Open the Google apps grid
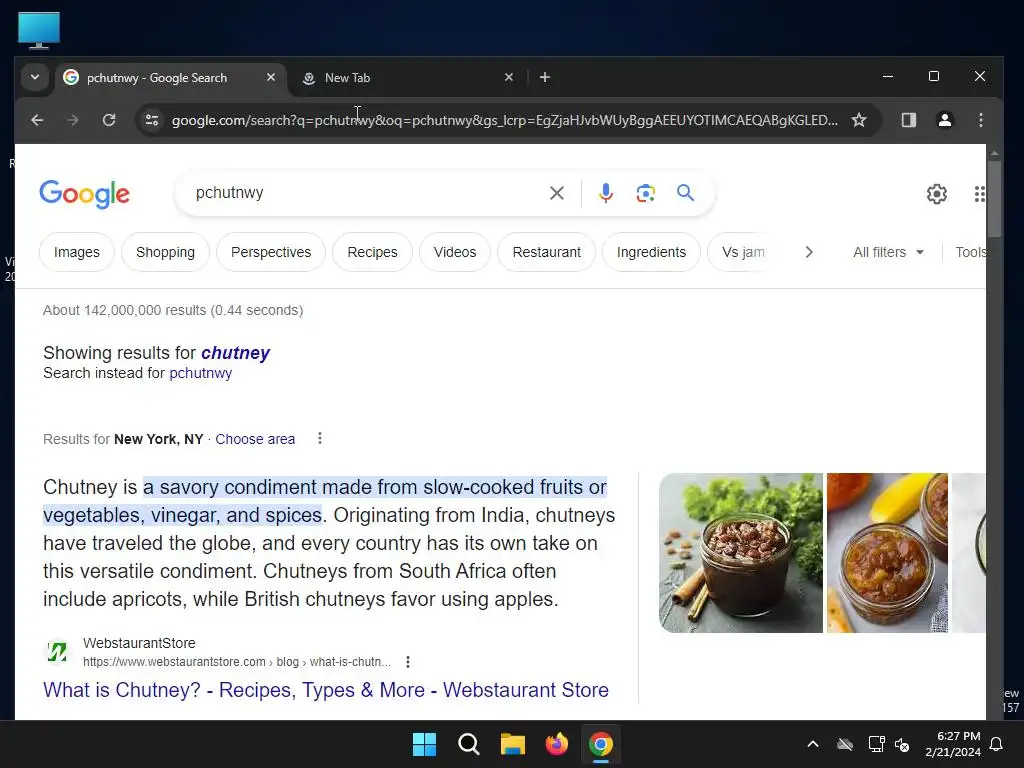Image resolution: width=1024 pixels, height=768 pixels. pos(979,194)
